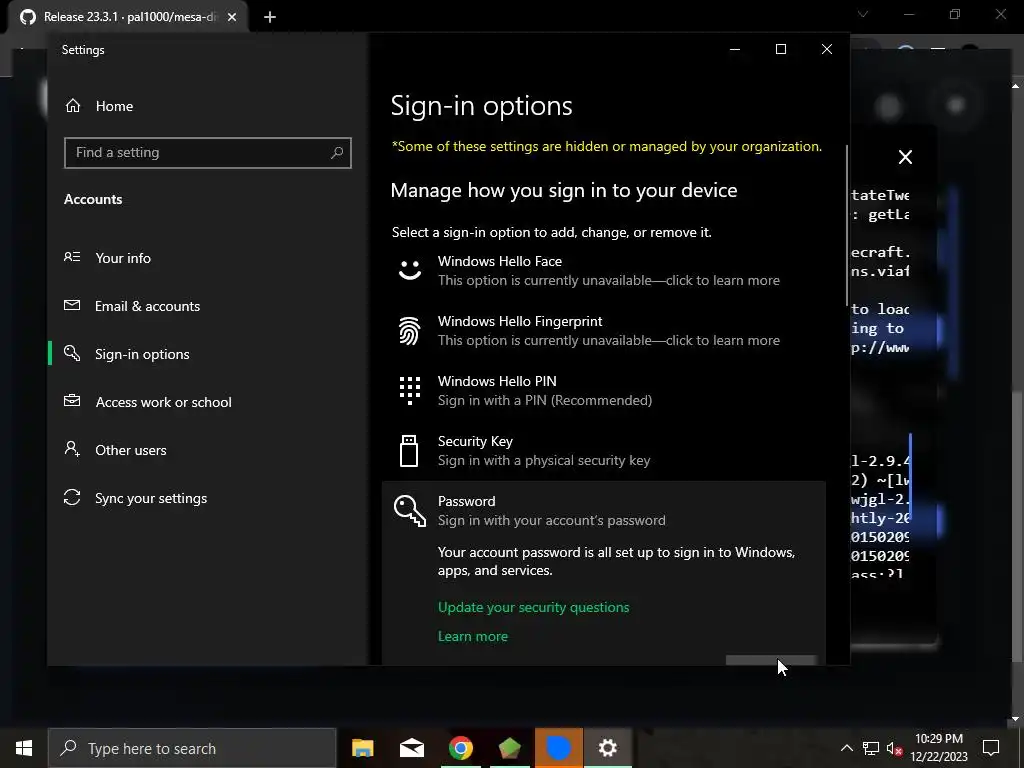
Task: Open the Mail app from taskbar
Action: click(x=411, y=748)
